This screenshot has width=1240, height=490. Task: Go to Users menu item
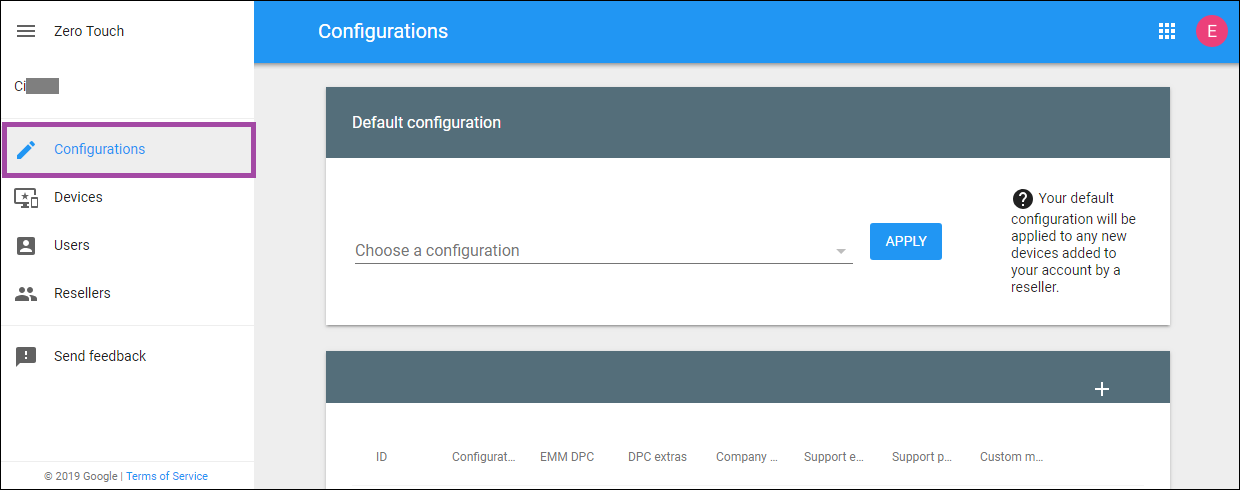pos(72,245)
